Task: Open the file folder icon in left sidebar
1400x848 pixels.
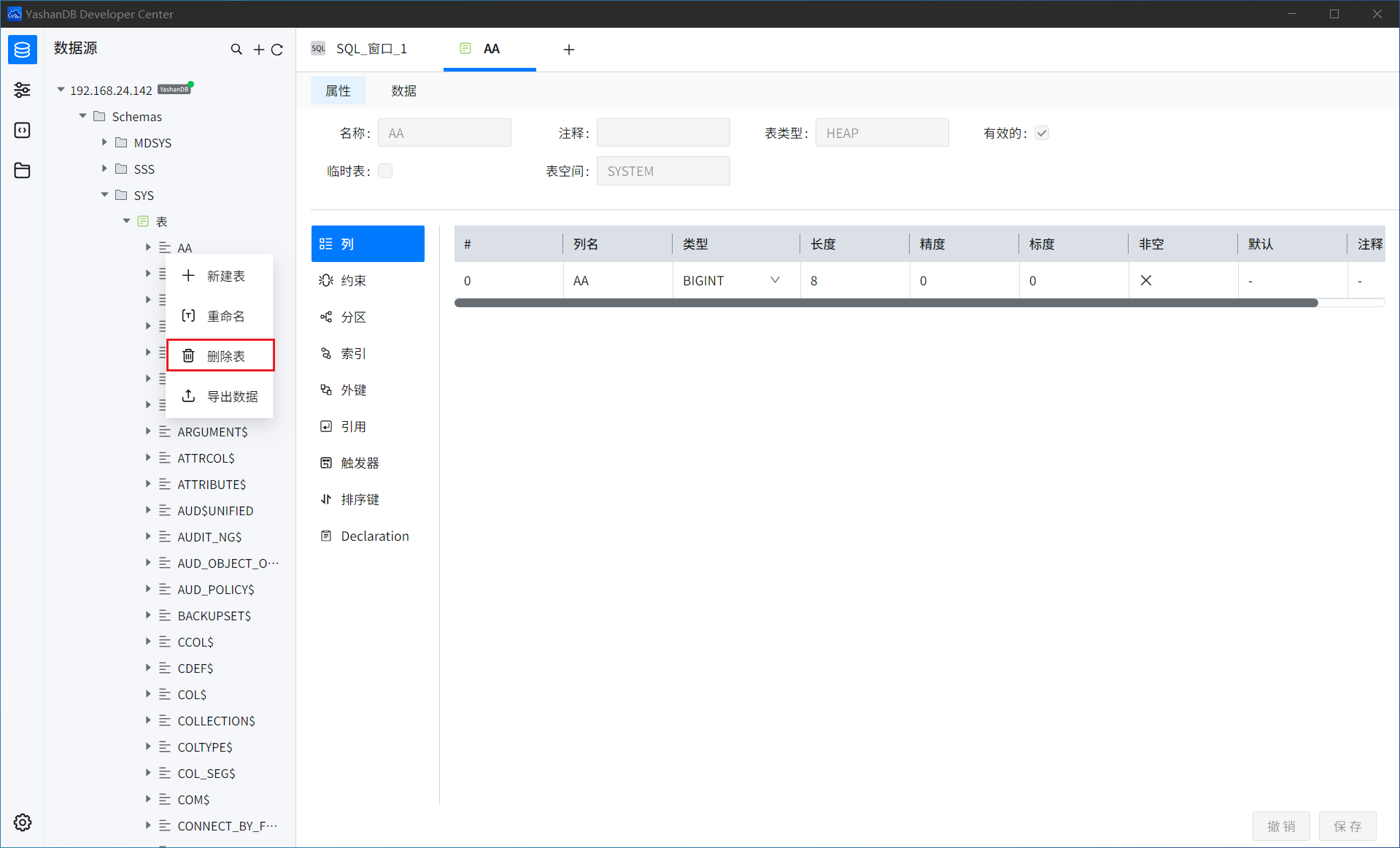Action: [22, 171]
